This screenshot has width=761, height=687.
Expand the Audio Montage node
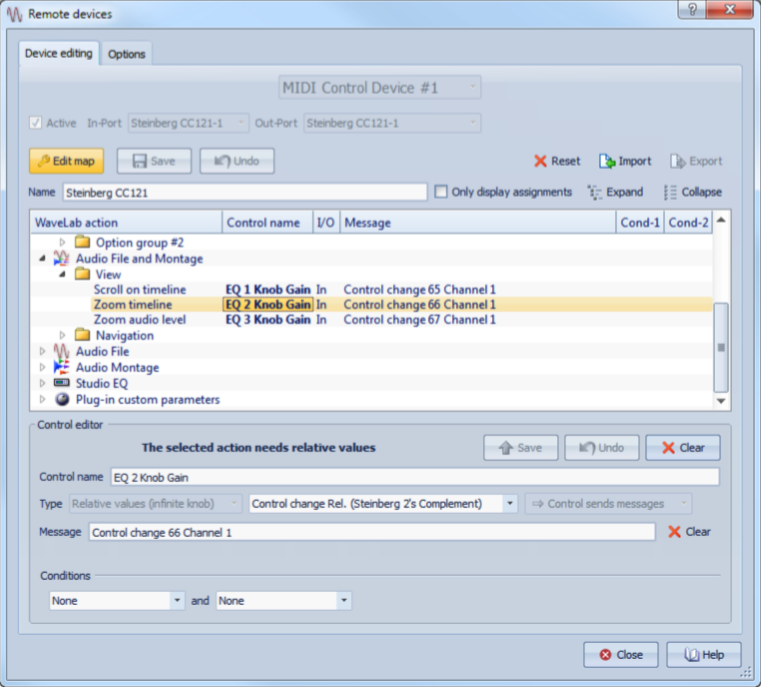pos(42,367)
